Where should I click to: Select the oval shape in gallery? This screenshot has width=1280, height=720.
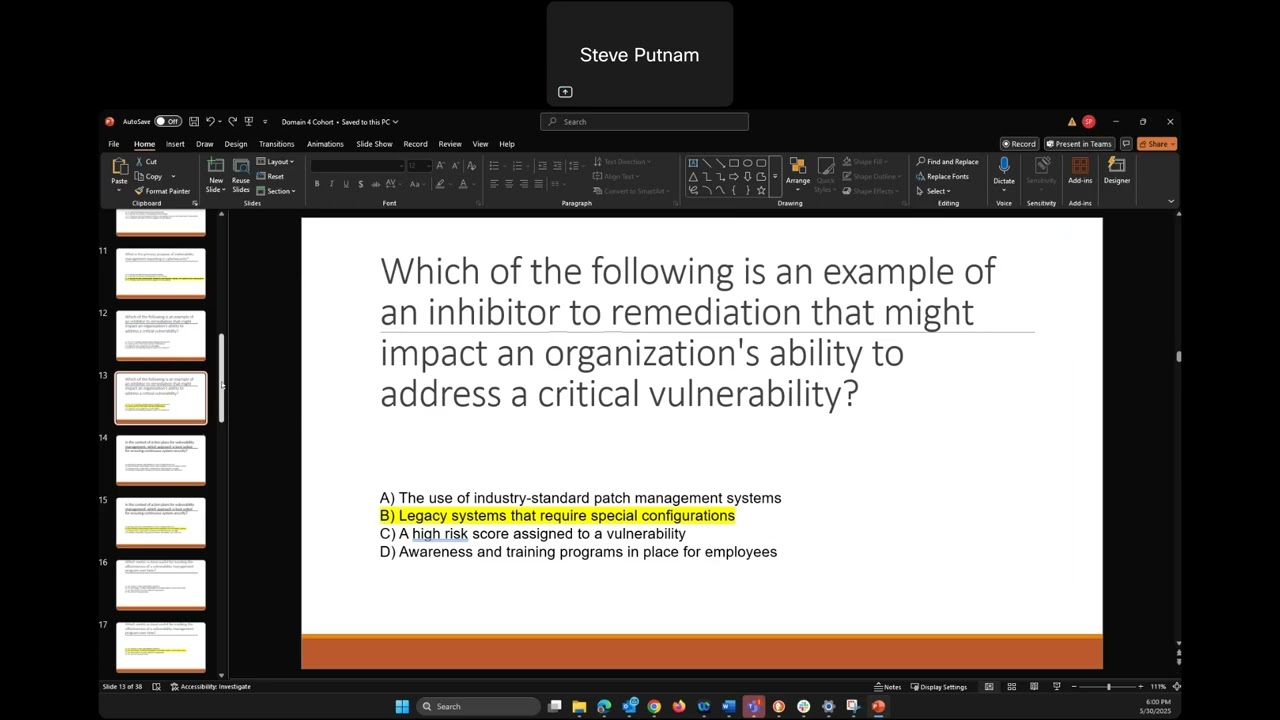click(x=747, y=163)
